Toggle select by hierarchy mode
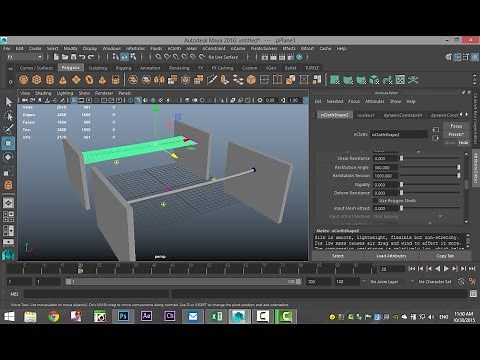Screen dimensions: 480x360 [x=115, y=57]
